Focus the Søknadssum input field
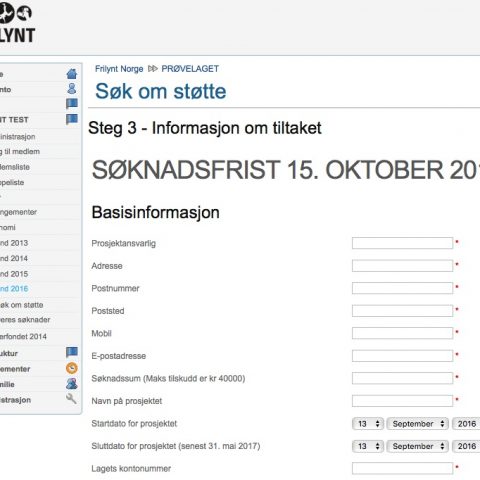 click(x=402, y=378)
